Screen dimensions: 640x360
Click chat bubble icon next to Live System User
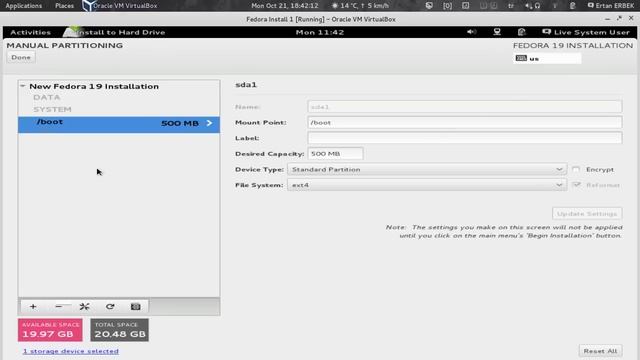(546, 32)
